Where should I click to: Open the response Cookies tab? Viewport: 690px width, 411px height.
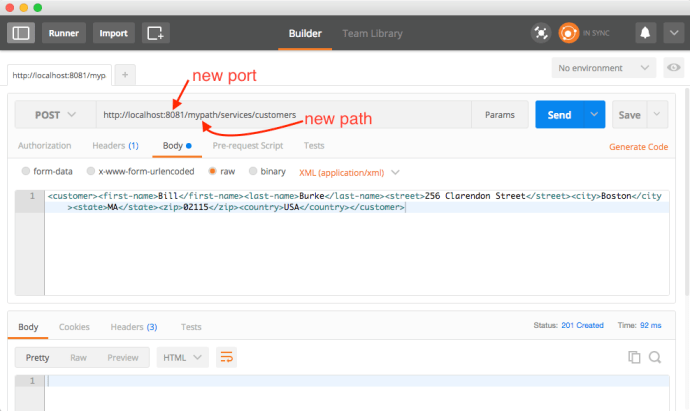pyautogui.click(x=74, y=327)
